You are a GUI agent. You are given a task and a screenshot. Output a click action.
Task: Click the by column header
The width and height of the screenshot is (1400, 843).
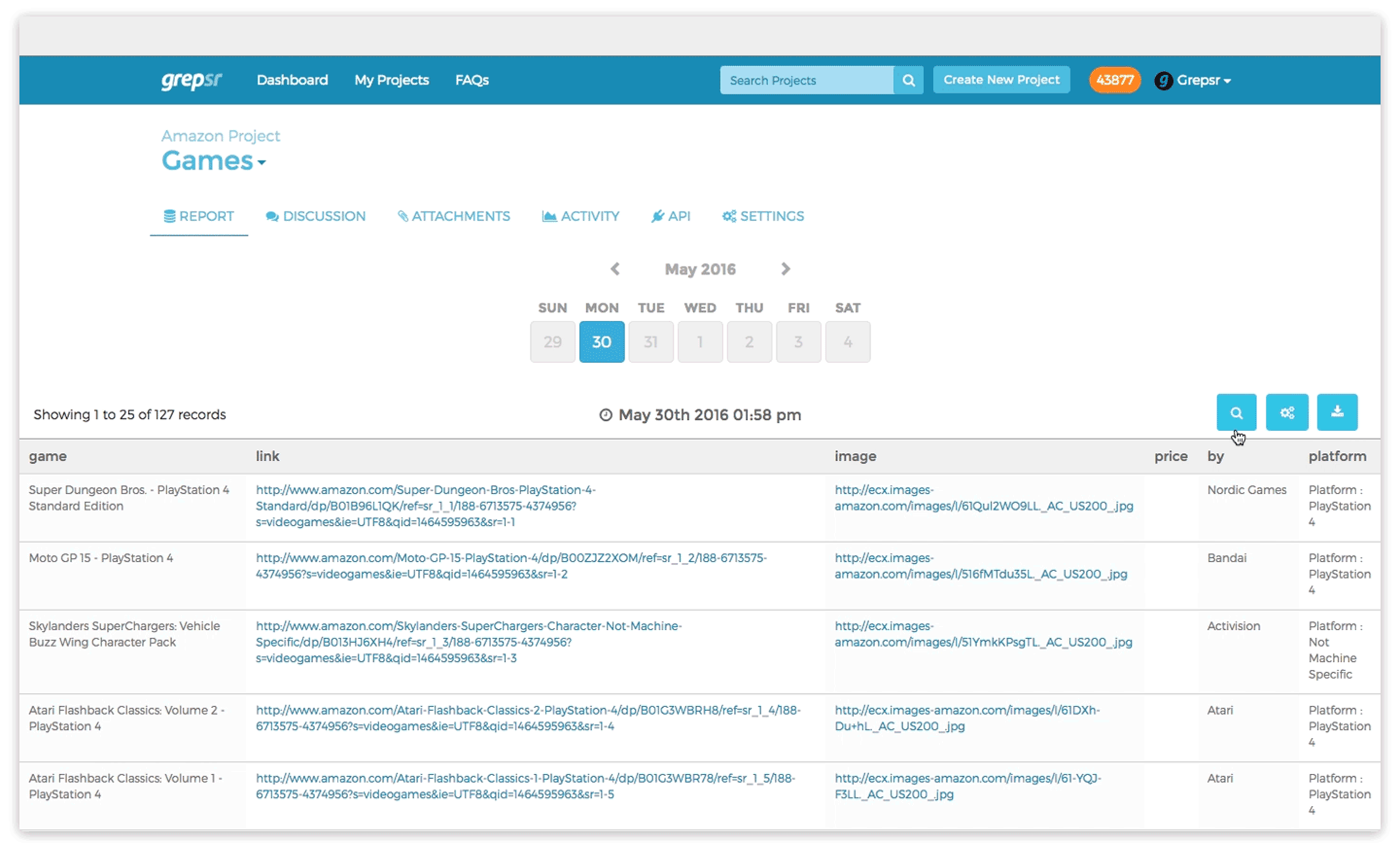point(1215,456)
